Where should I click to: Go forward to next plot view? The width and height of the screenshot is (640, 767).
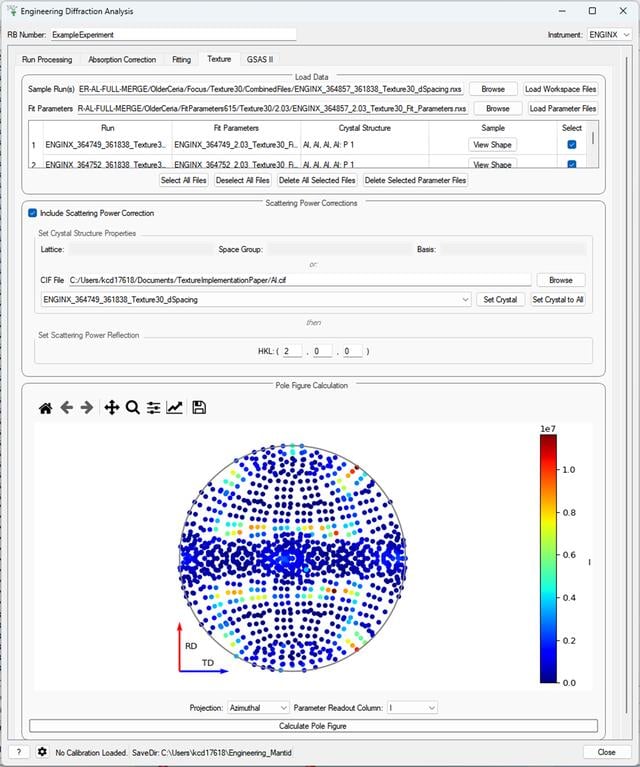click(87, 407)
